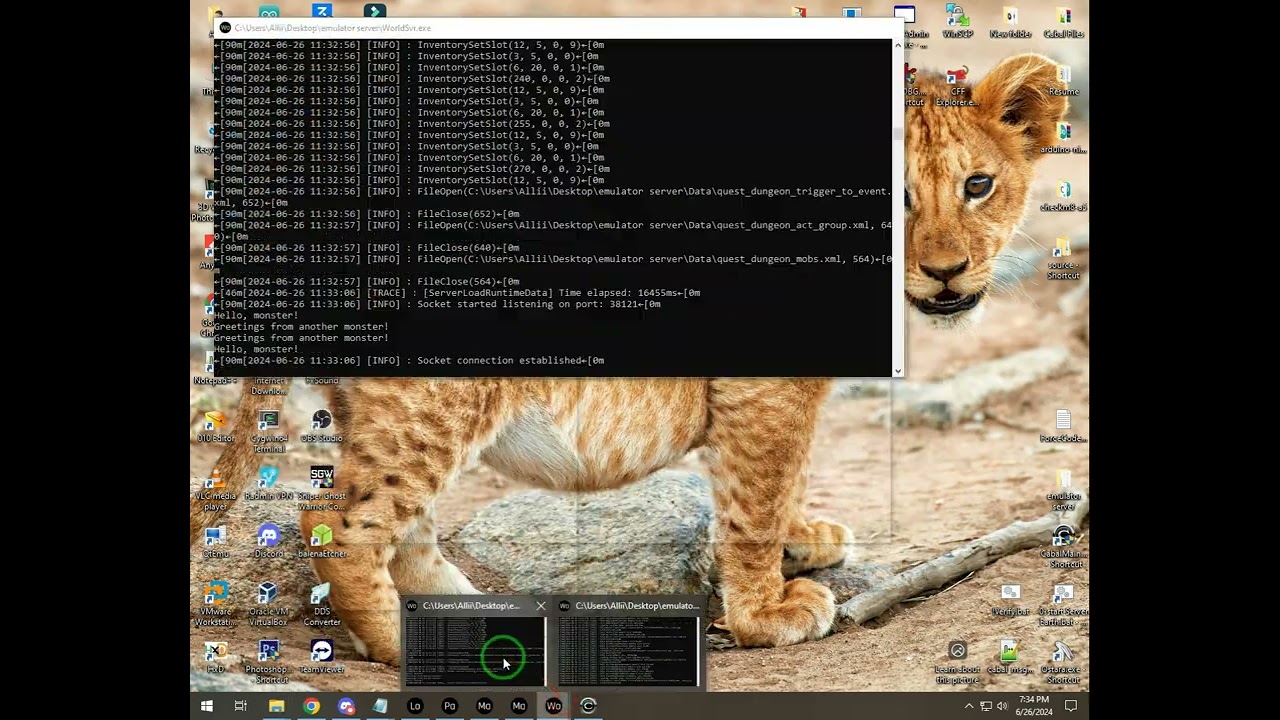Select the source Shortcut folder icon
The height and width of the screenshot is (720, 1280).
click(x=1063, y=258)
